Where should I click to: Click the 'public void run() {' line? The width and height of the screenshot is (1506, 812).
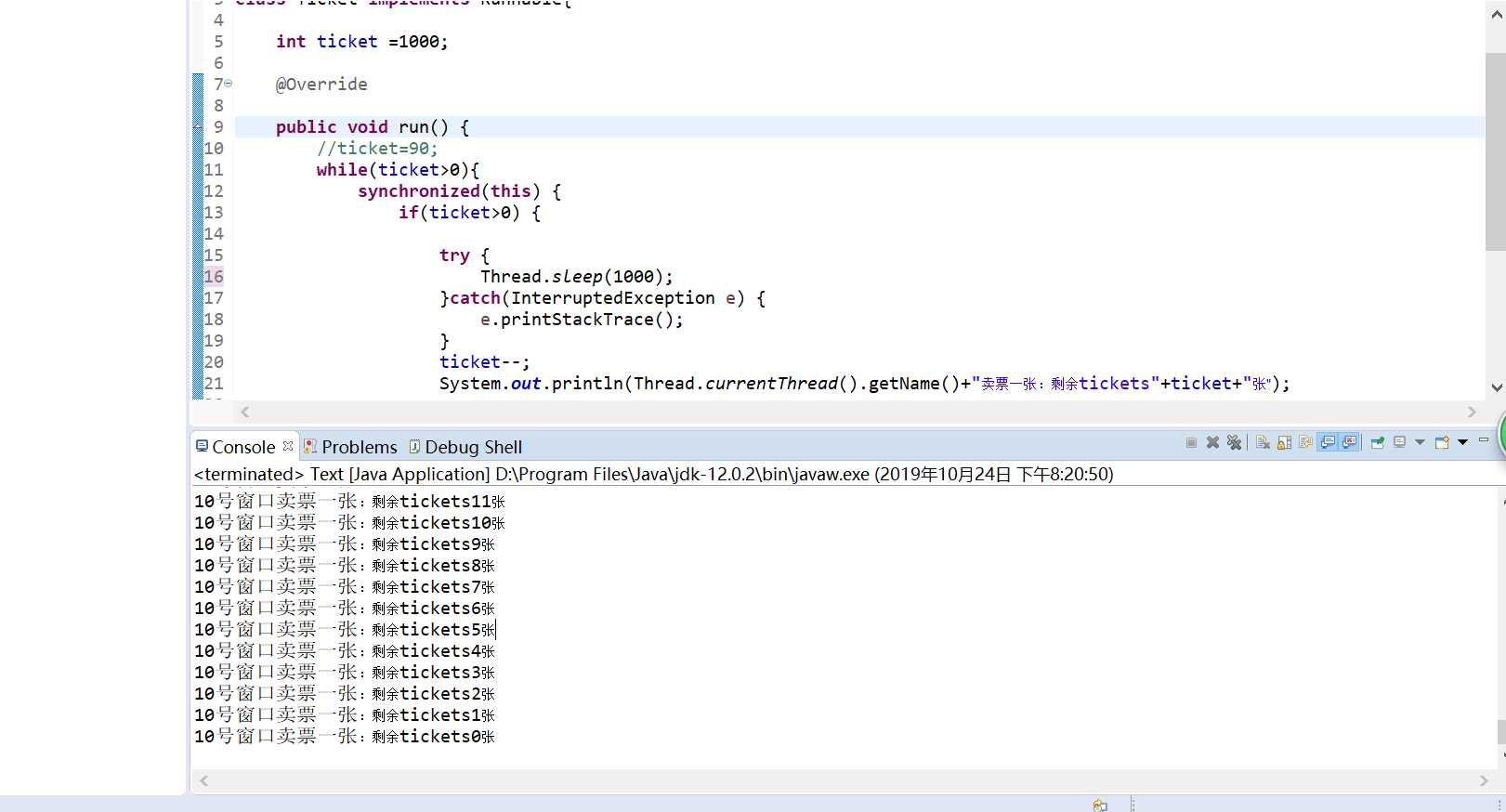tap(373, 127)
